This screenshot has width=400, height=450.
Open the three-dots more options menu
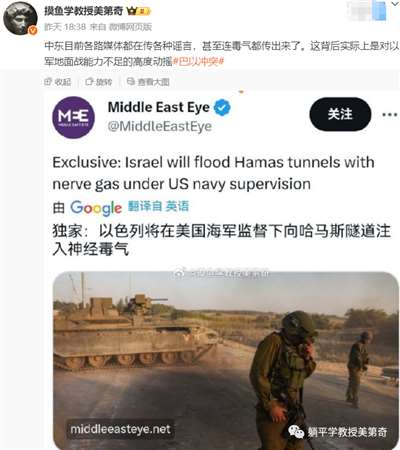(389, 114)
